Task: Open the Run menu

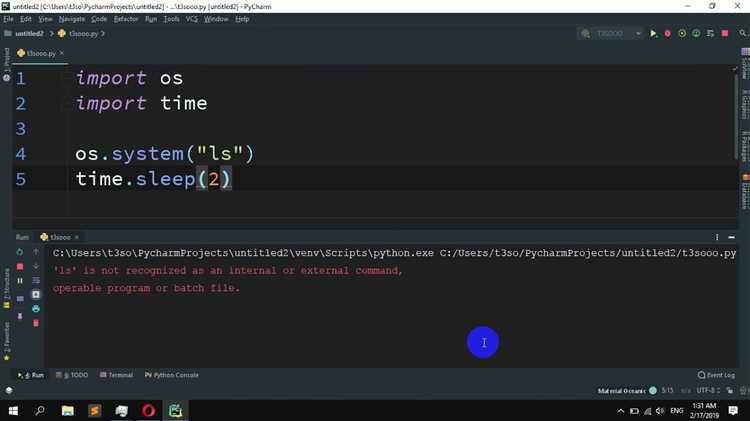Action: pos(151,19)
